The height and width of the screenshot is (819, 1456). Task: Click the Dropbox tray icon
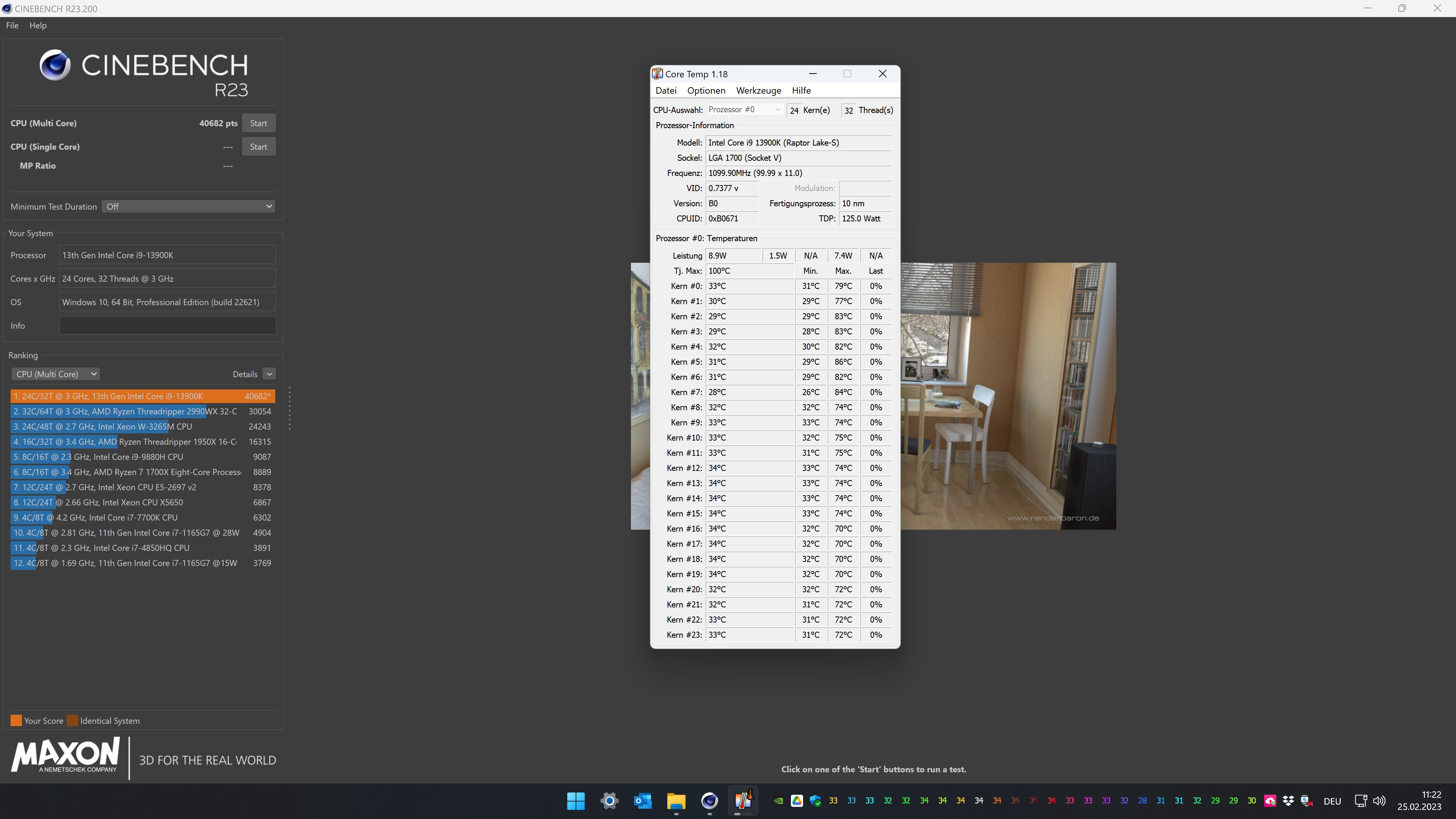click(1288, 801)
